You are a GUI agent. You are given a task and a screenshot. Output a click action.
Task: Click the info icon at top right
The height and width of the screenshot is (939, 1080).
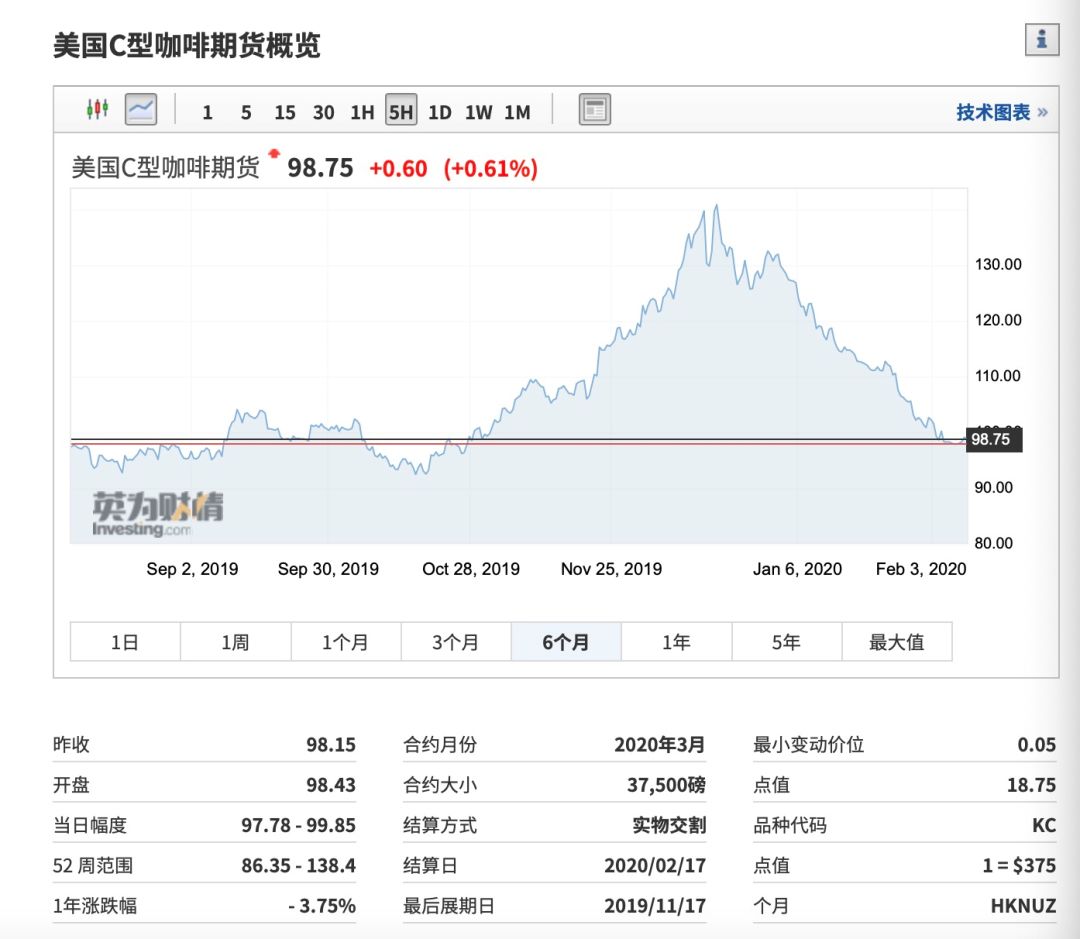(x=1041, y=39)
